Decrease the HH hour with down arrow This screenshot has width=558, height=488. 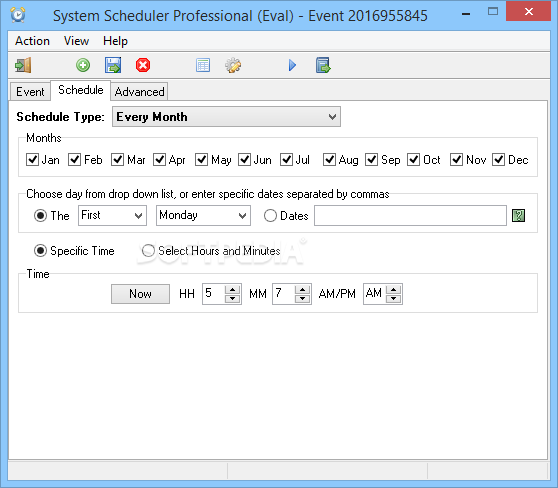coord(232,298)
